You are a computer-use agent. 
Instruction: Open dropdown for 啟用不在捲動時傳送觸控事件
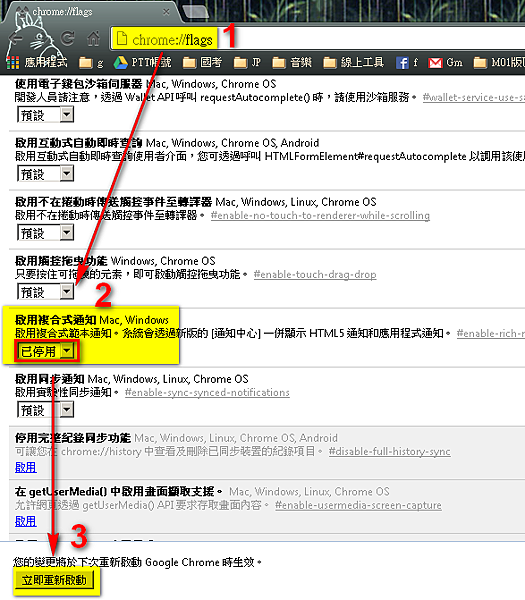[x=45, y=233]
